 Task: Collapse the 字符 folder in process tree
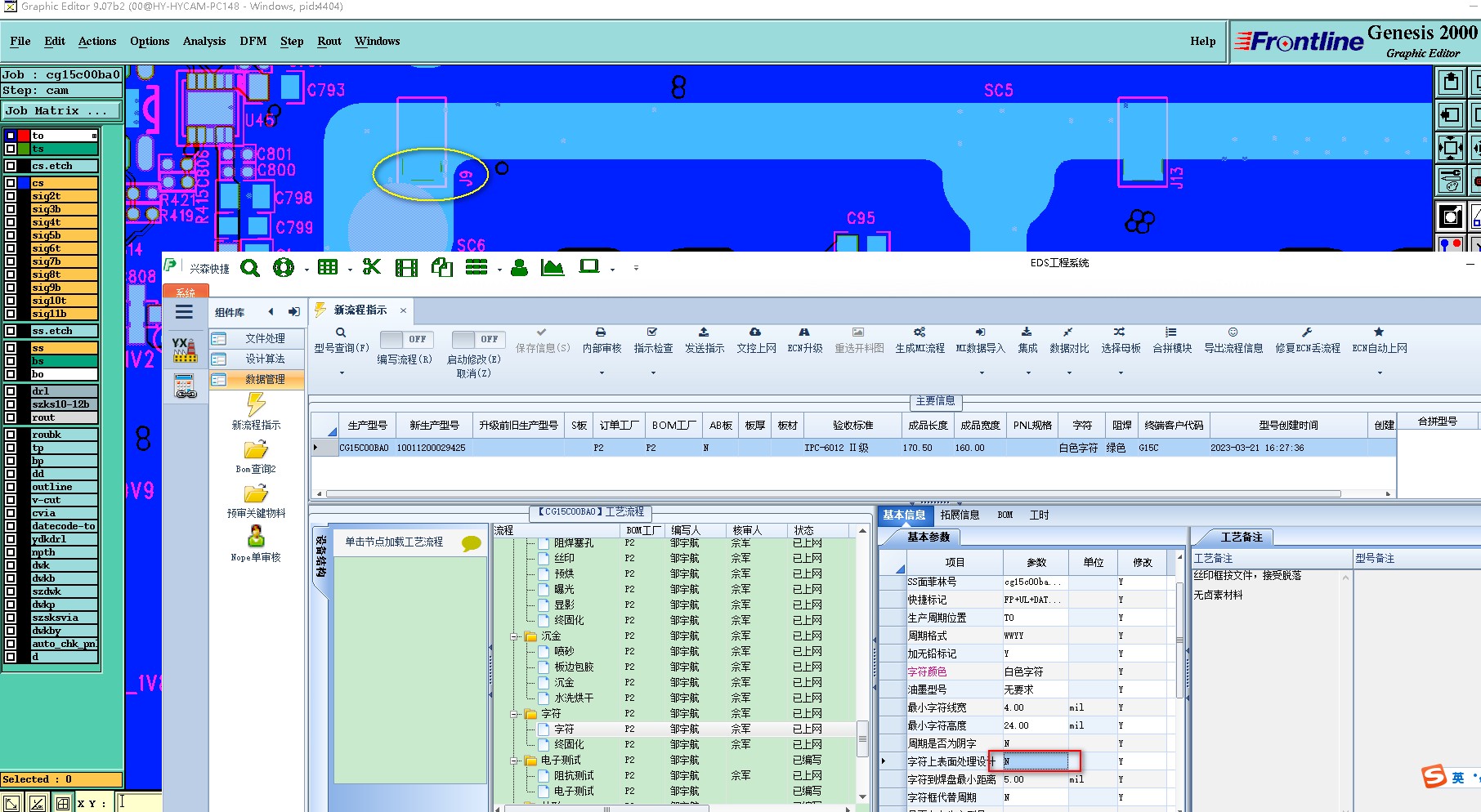click(x=515, y=714)
